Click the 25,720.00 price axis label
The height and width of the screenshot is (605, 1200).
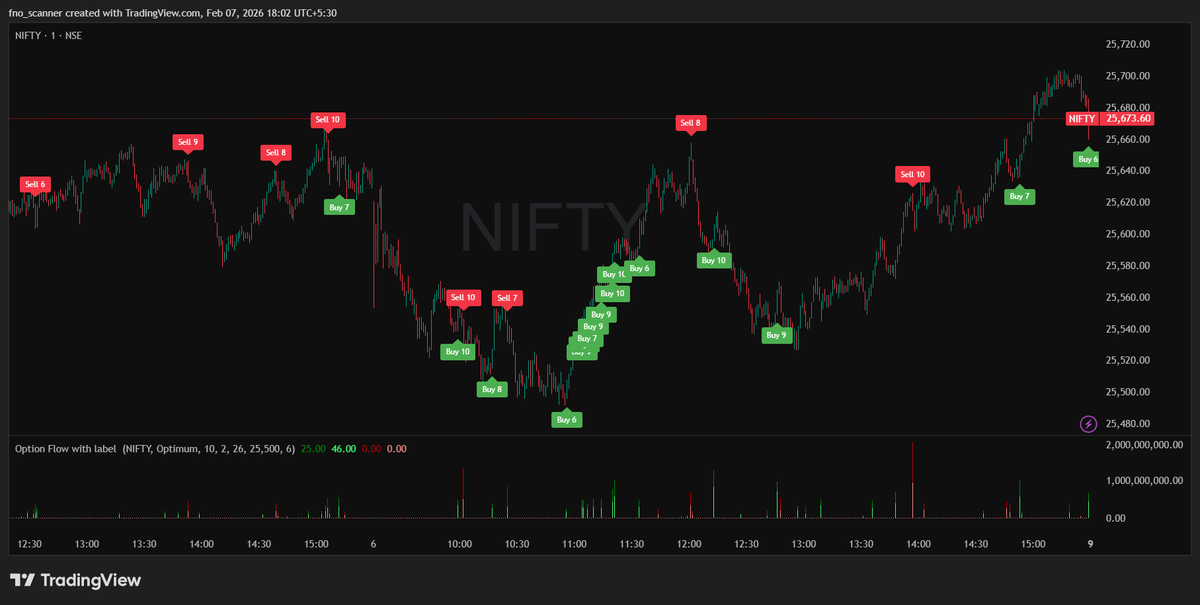pos(1128,44)
